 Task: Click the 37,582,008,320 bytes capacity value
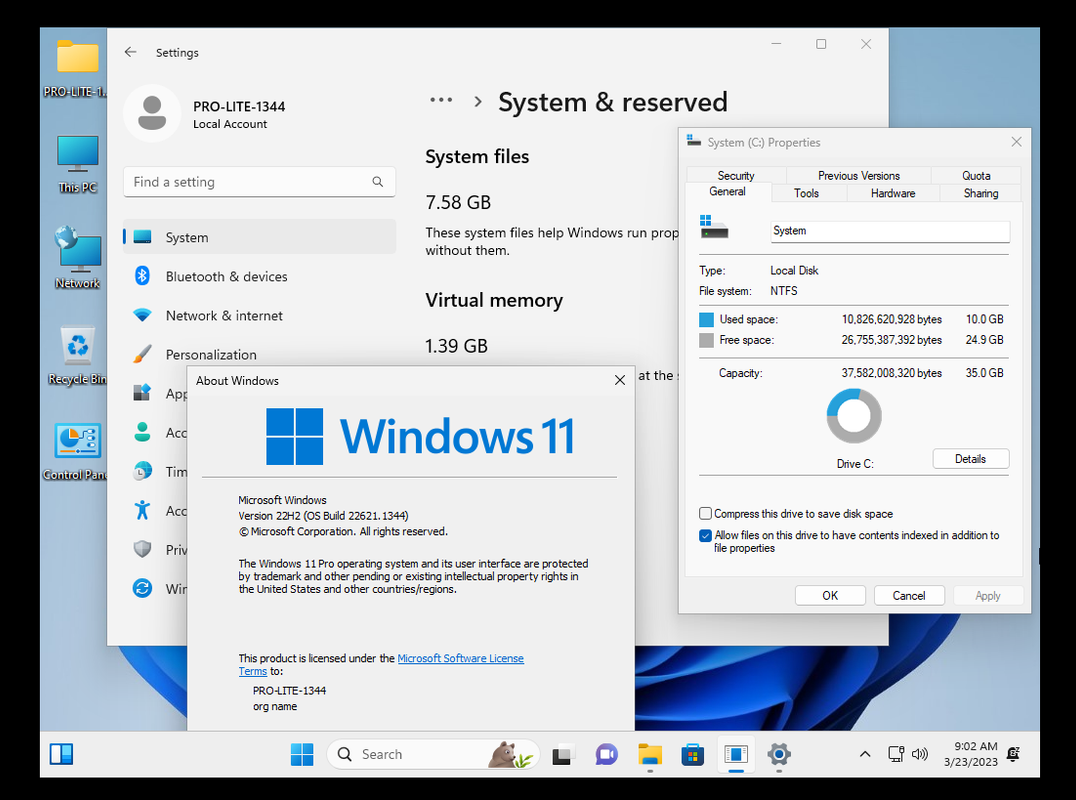coord(891,373)
